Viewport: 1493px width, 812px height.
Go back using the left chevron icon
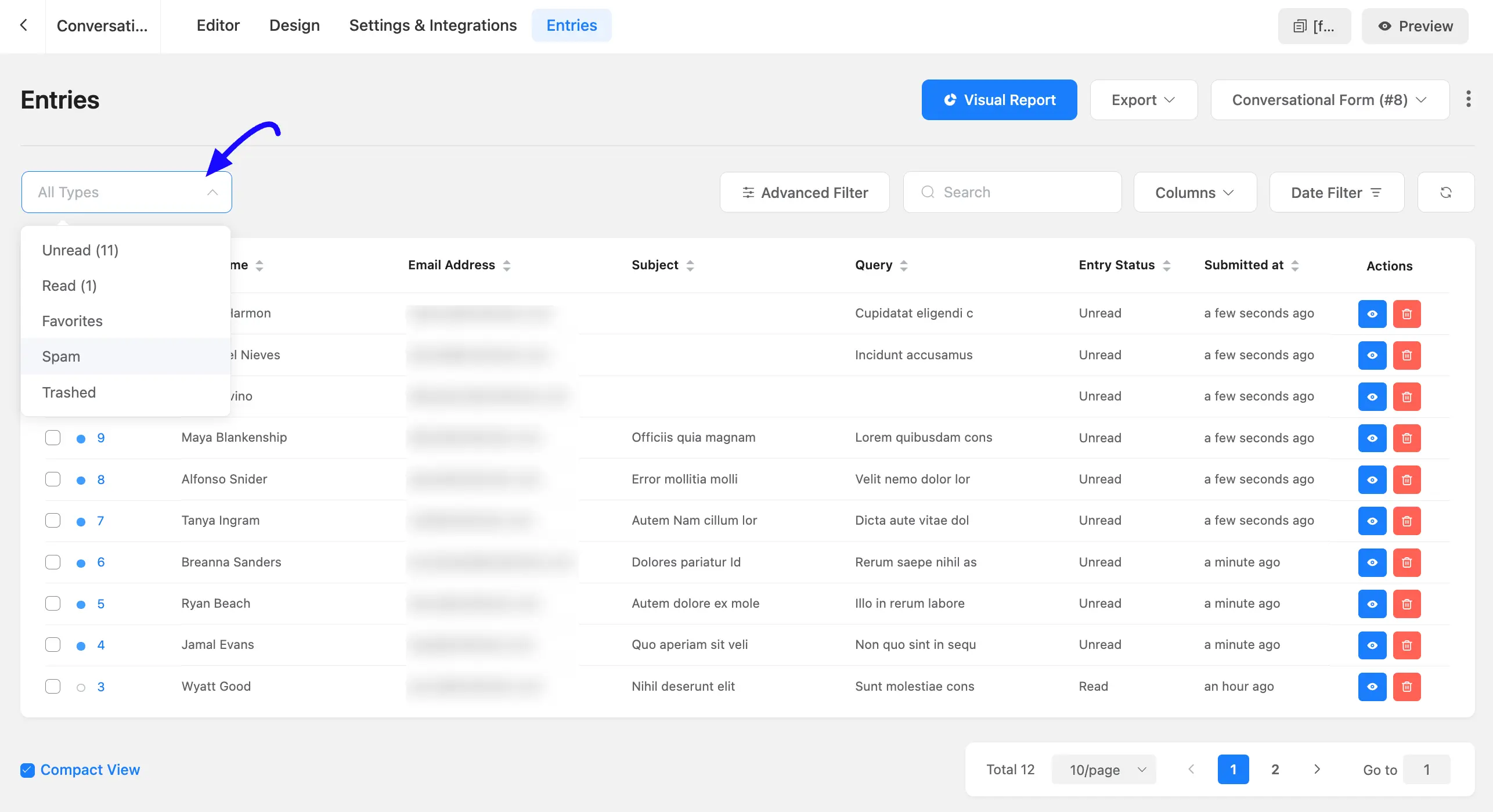(23, 26)
